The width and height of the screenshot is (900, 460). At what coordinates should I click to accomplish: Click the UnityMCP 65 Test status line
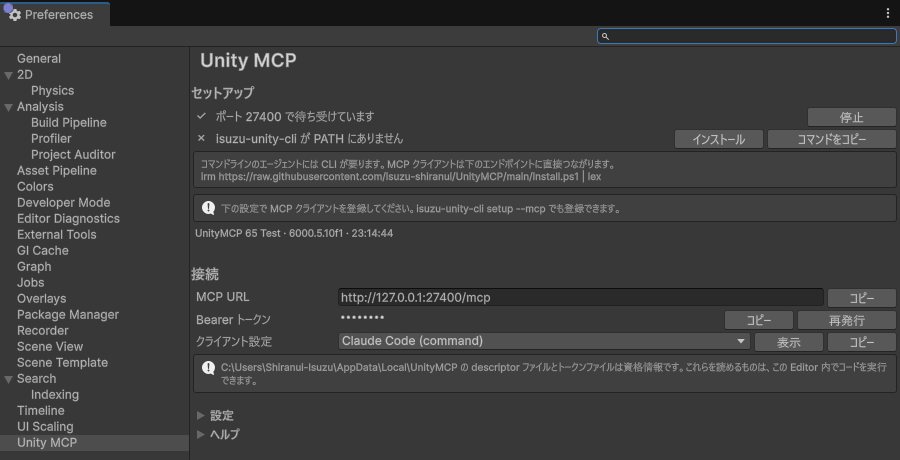click(x=294, y=234)
